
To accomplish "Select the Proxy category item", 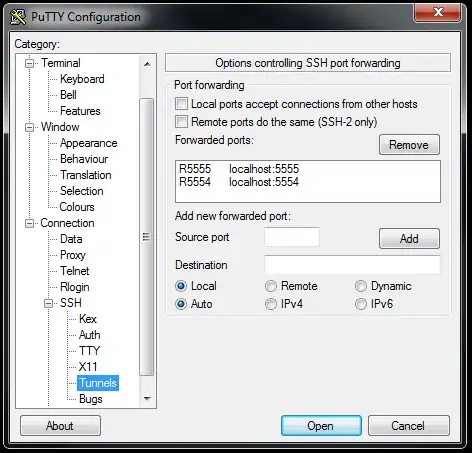I will tap(73, 255).
